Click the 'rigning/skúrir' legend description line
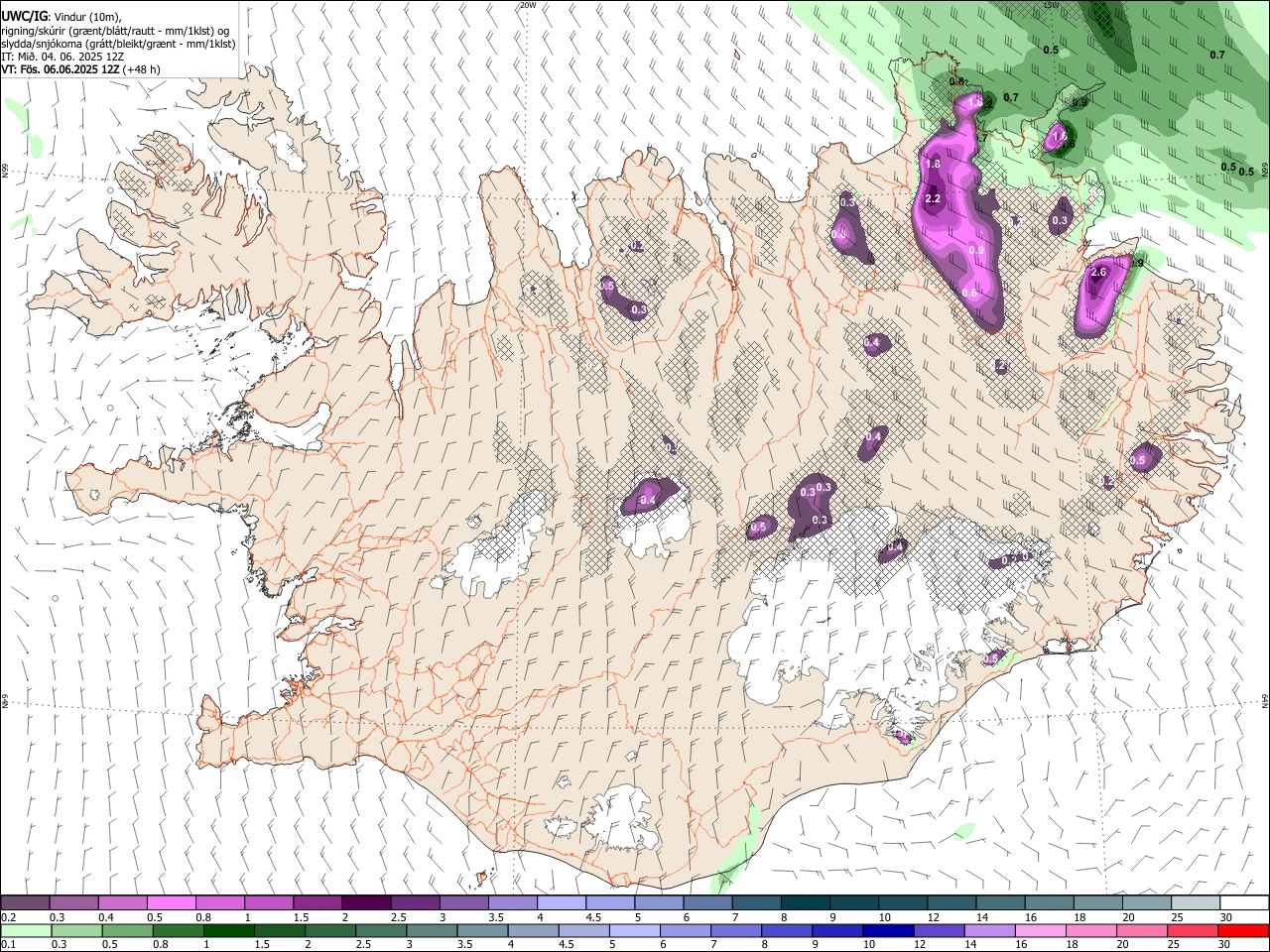 pyautogui.click(x=115, y=31)
